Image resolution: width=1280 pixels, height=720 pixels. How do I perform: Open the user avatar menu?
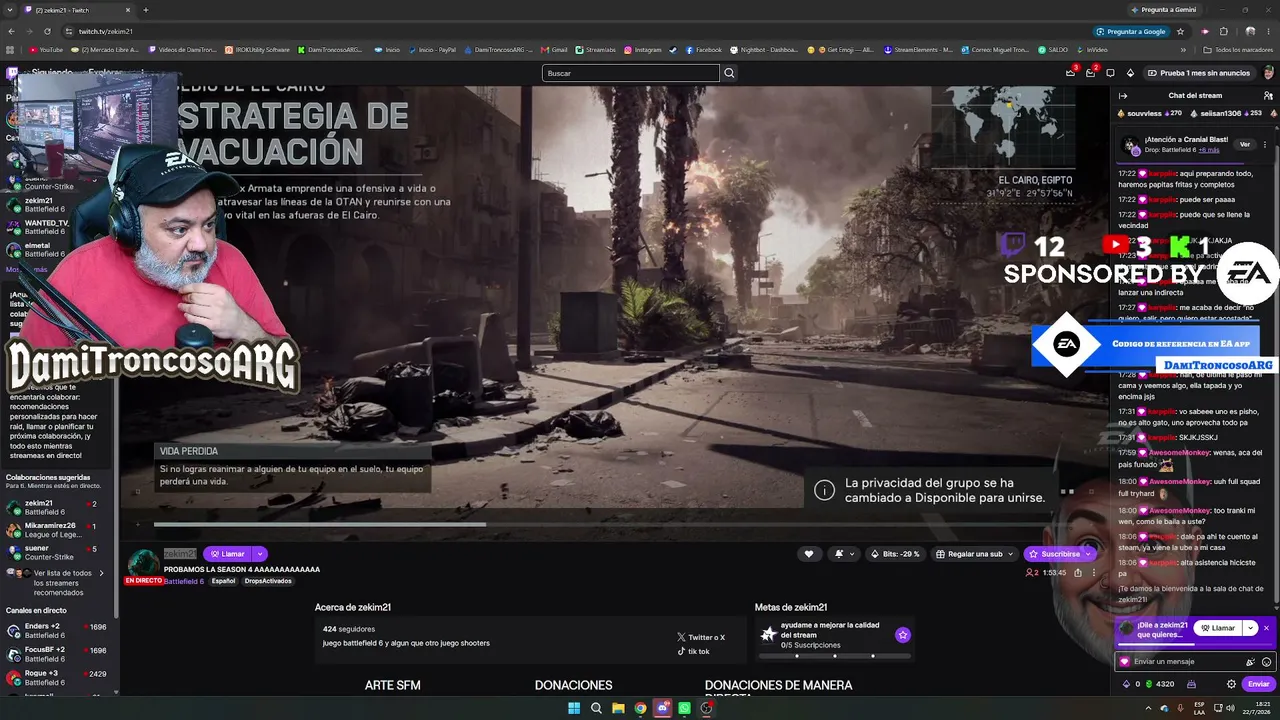pos(1268,73)
